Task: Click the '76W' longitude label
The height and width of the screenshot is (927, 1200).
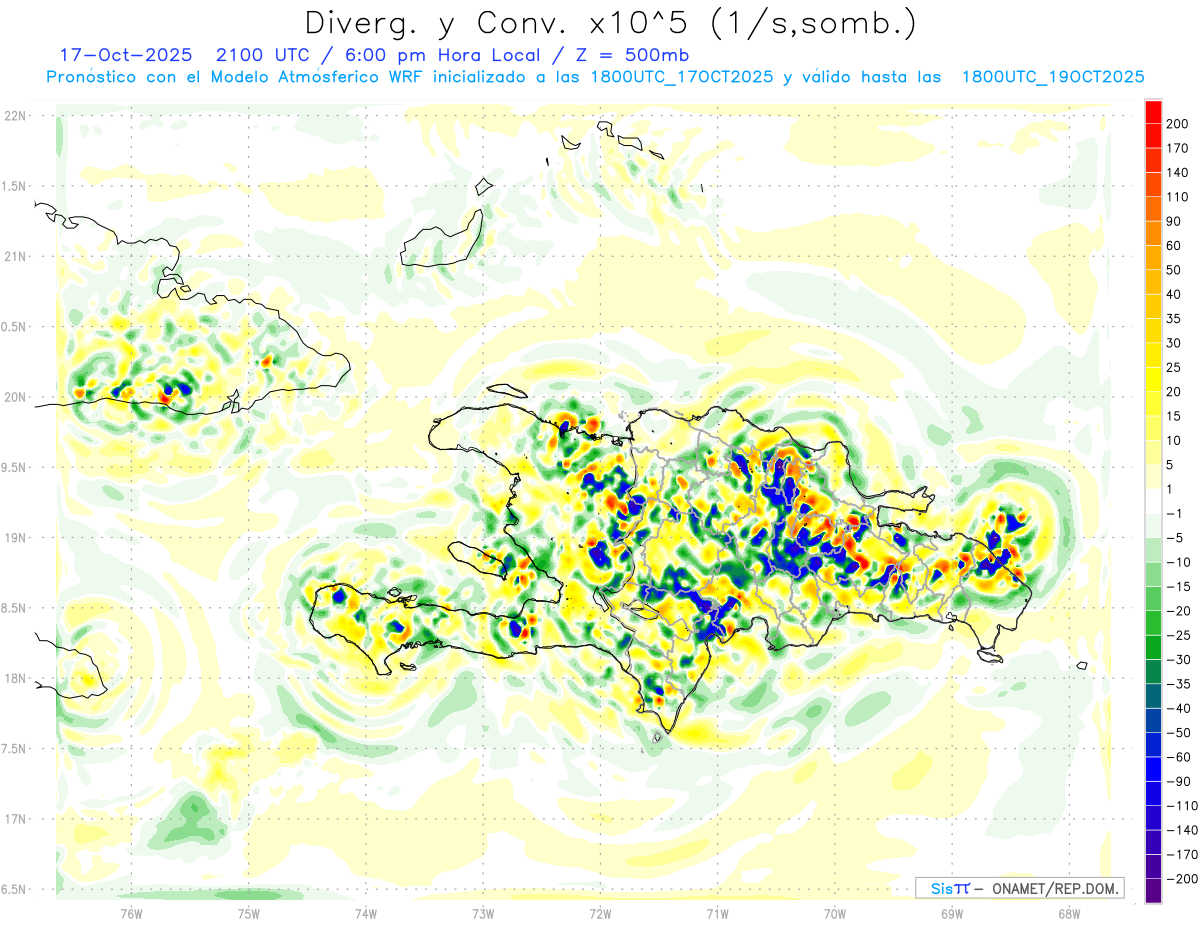Action: point(131,913)
